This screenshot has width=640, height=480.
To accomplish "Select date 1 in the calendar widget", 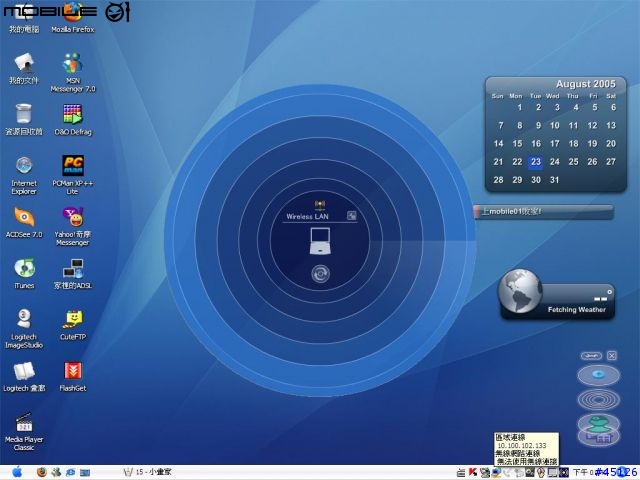I will tap(520, 107).
